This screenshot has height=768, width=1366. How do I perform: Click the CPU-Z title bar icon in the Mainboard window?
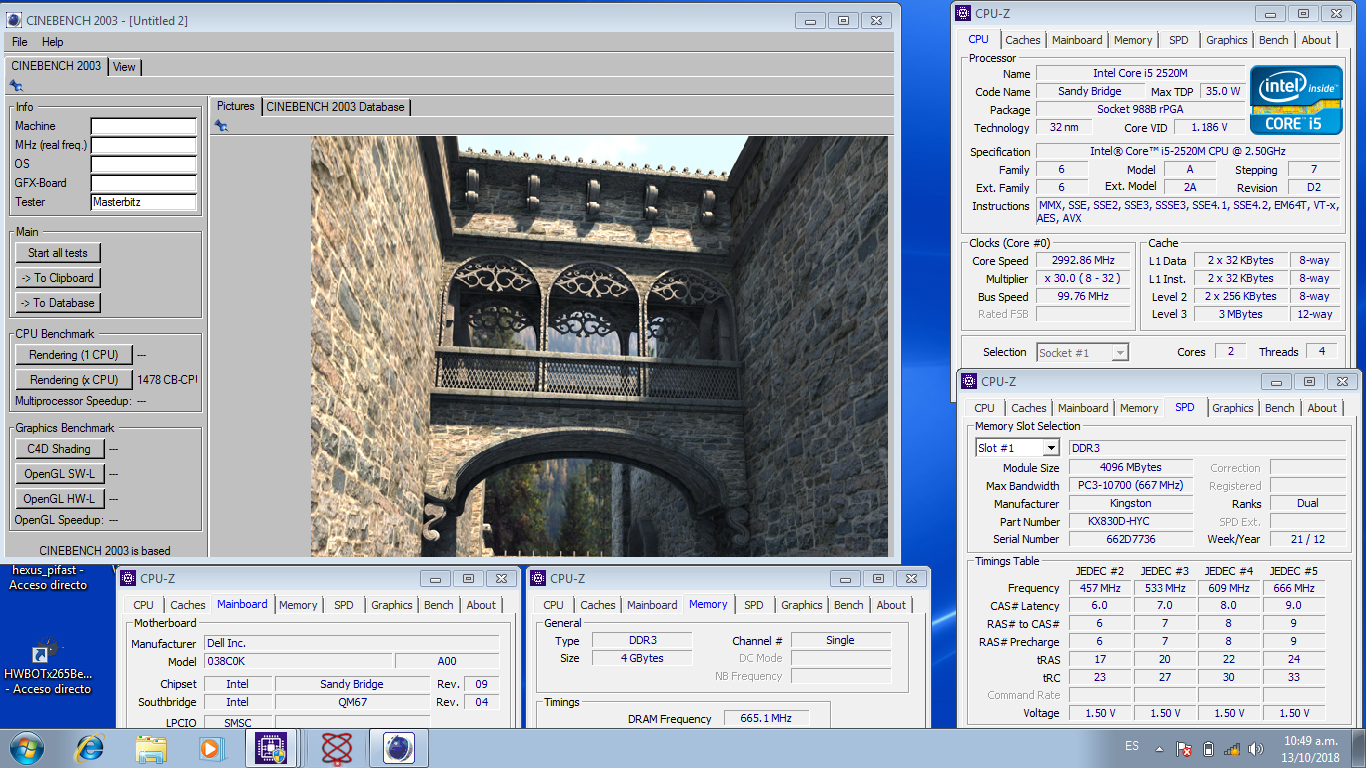click(128, 578)
